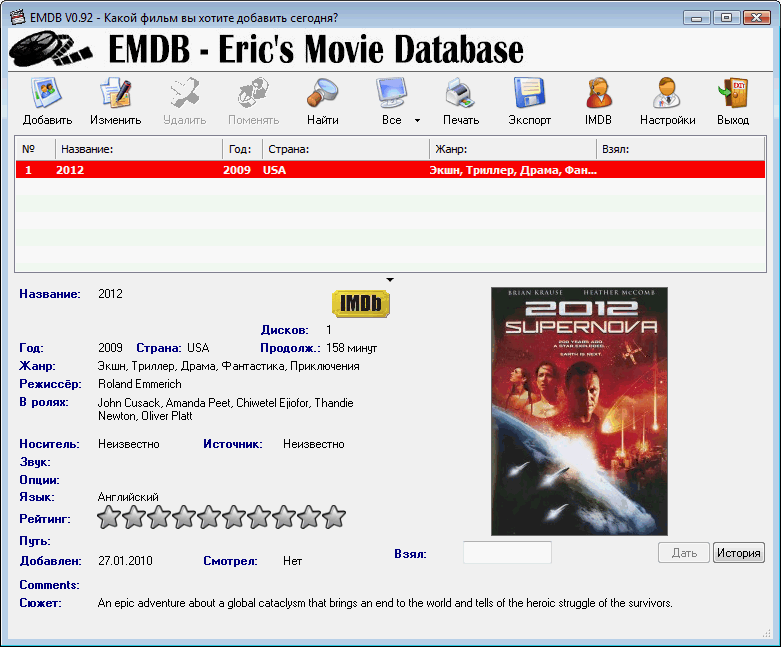Click the disabled Дать button

click(683, 553)
